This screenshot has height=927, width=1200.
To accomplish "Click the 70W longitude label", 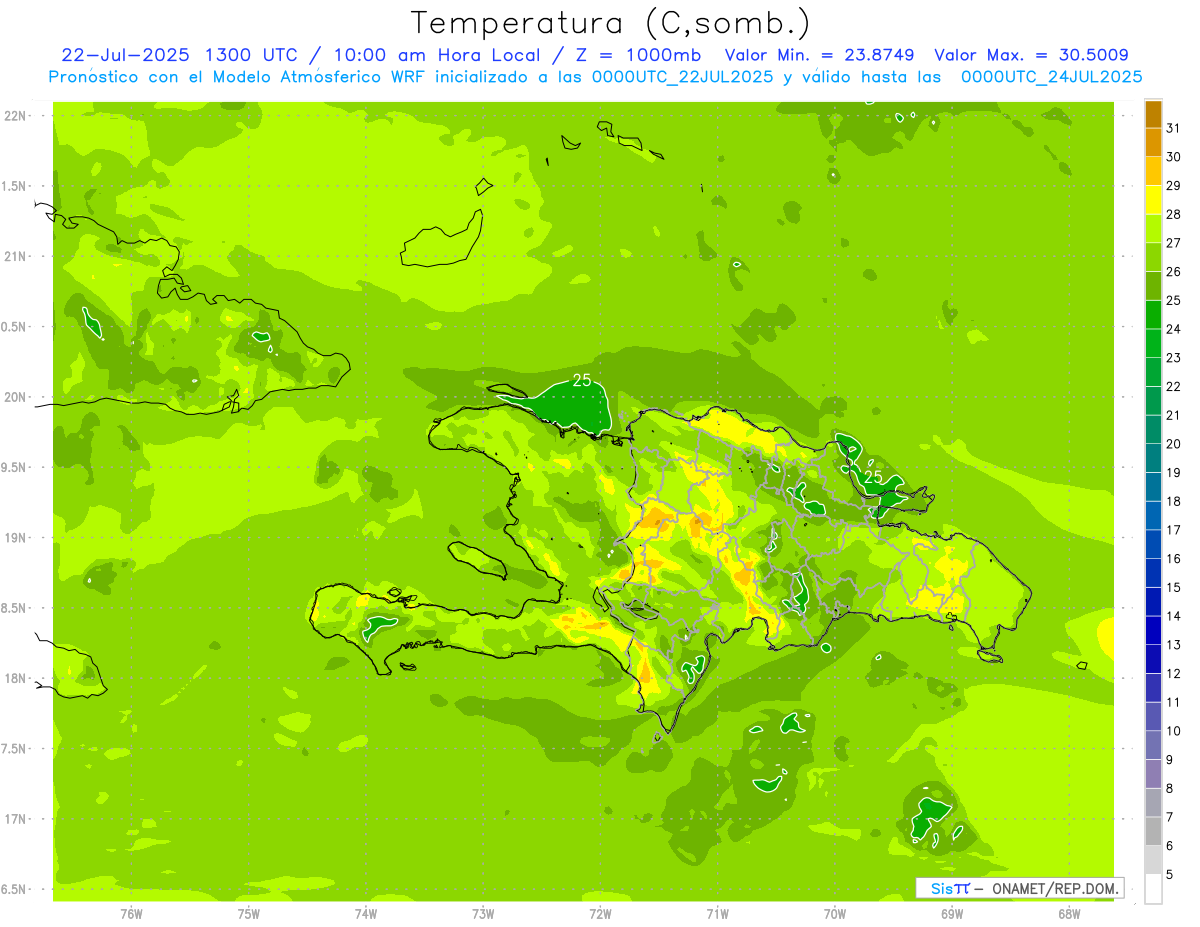I will pos(835,913).
